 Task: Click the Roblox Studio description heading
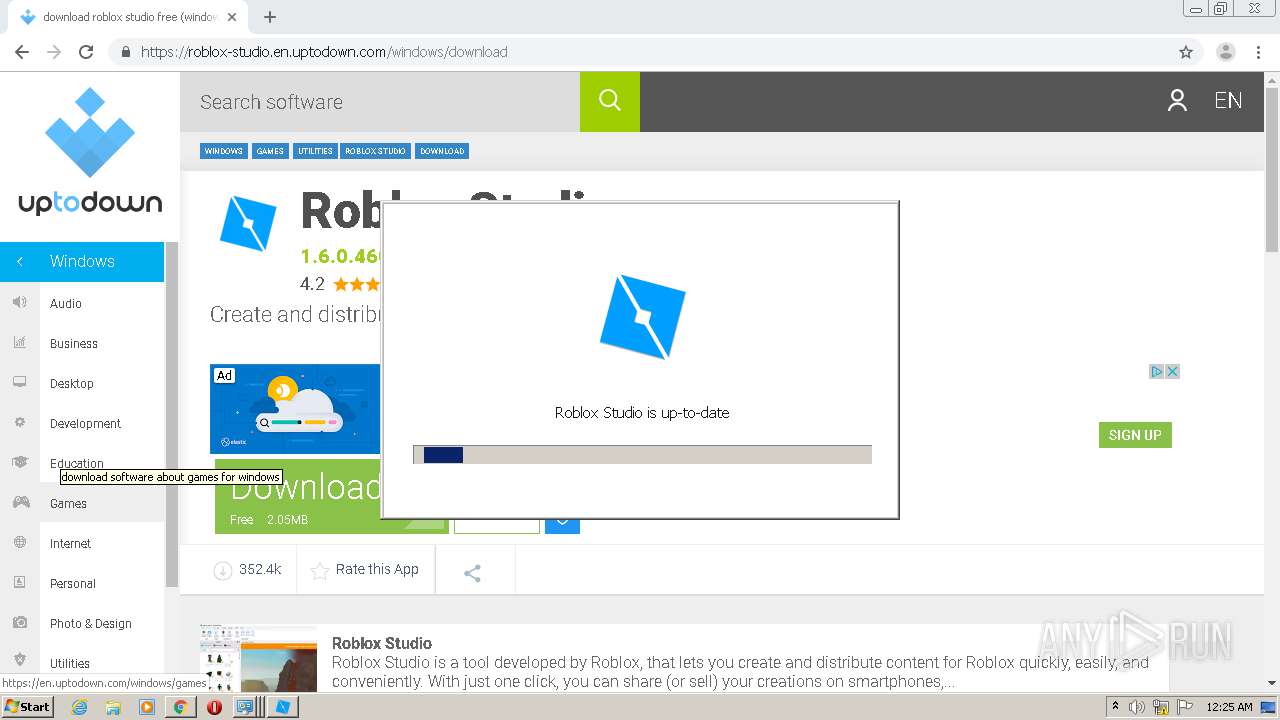(382, 643)
